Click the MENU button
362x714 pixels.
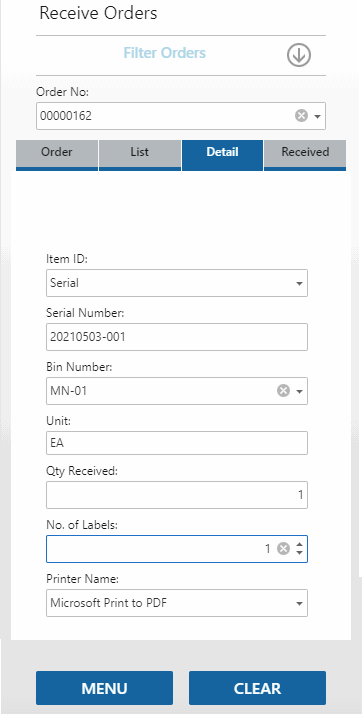tap(104, 688)
